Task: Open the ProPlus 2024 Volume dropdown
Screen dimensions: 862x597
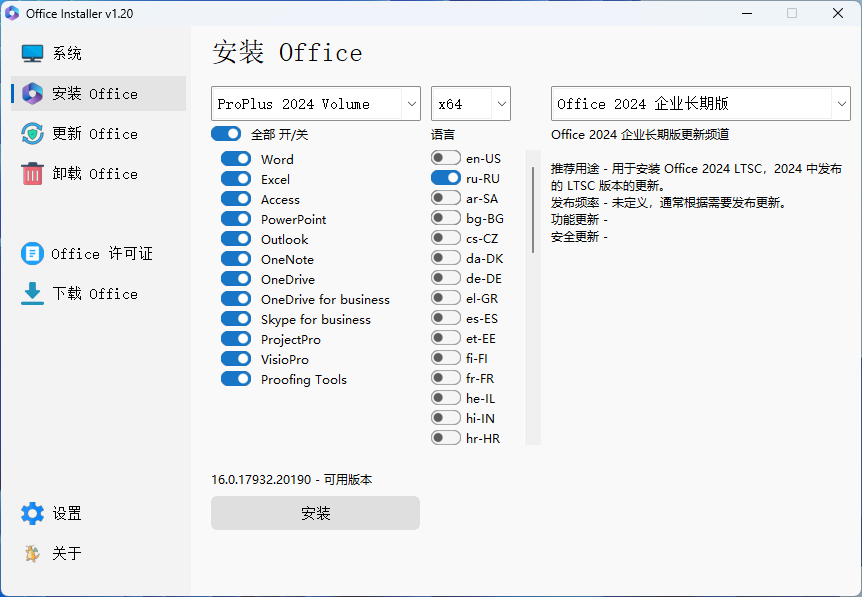Action: [316, 103]
